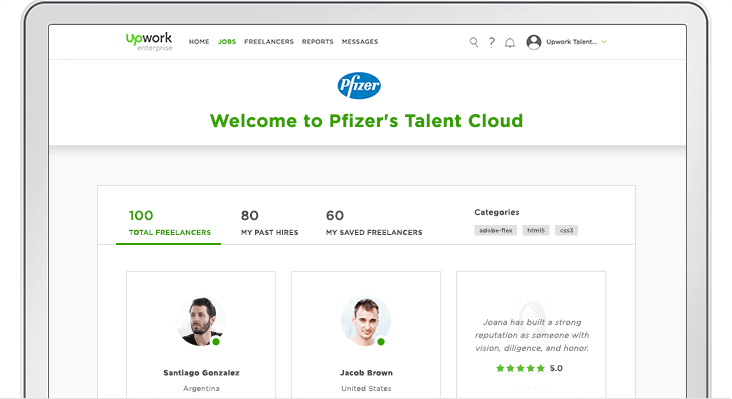This screenshot has width=732, height=399.
Task: Click the Pfizer logo
Action: [359, 85]
